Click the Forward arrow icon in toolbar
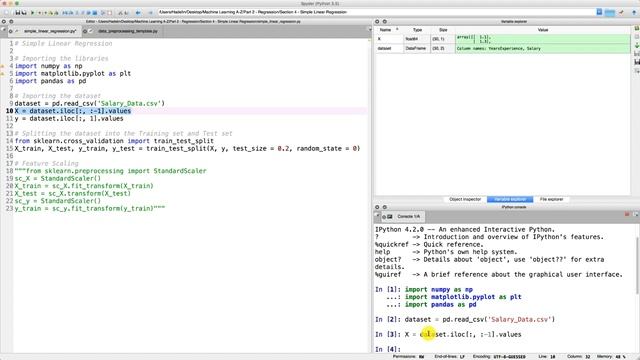Viewport: 640px width, 360px height. [x=150, y=13]
